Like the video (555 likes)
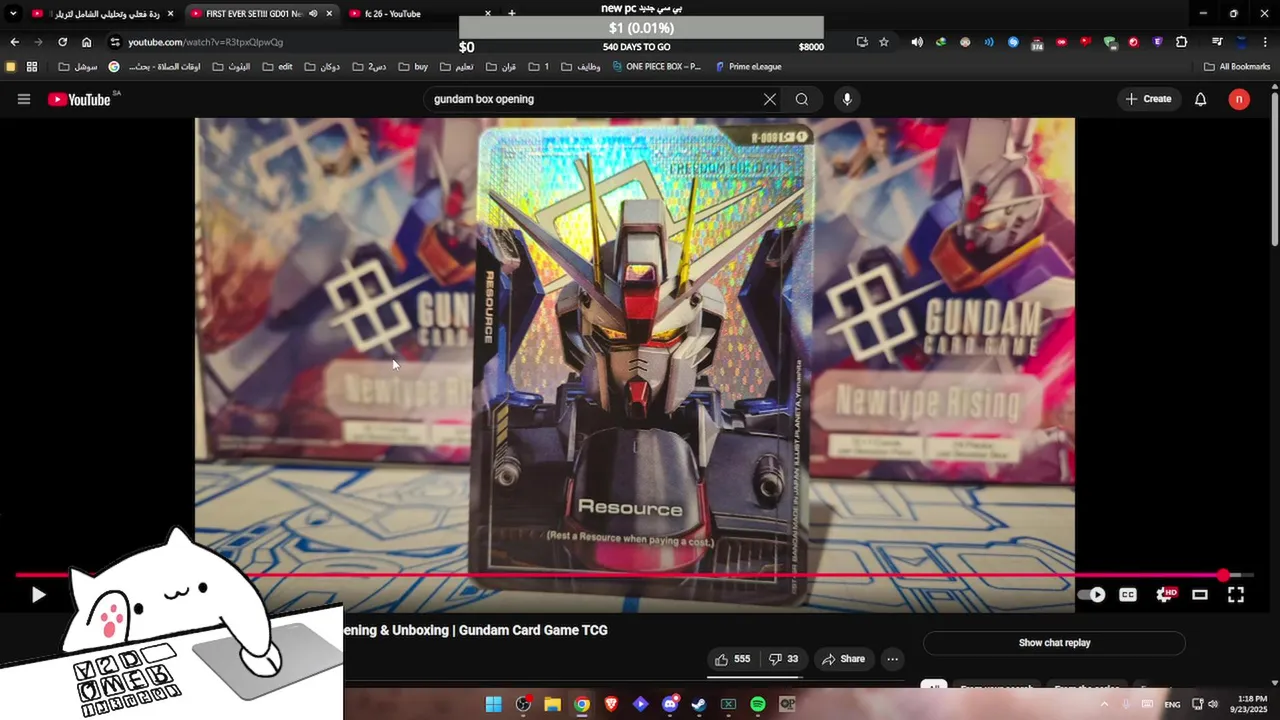The height and width of the screenshot is (720, 1280). (732, 659)
